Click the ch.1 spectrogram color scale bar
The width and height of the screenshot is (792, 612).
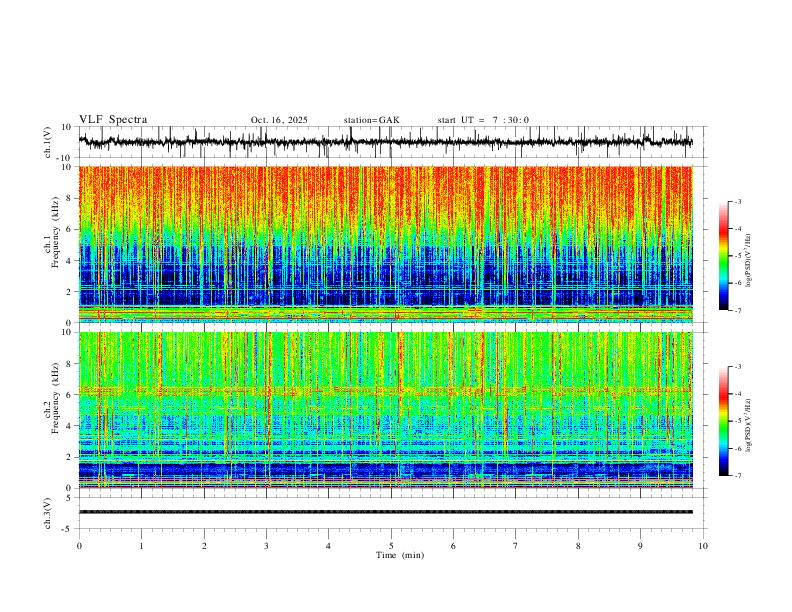pyautogui.click(x=723, y=256)
